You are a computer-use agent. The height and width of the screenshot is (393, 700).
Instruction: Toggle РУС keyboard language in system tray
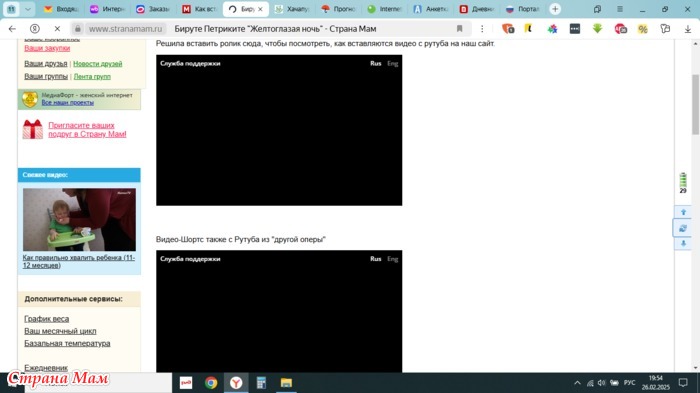click(x=629, y=383)
